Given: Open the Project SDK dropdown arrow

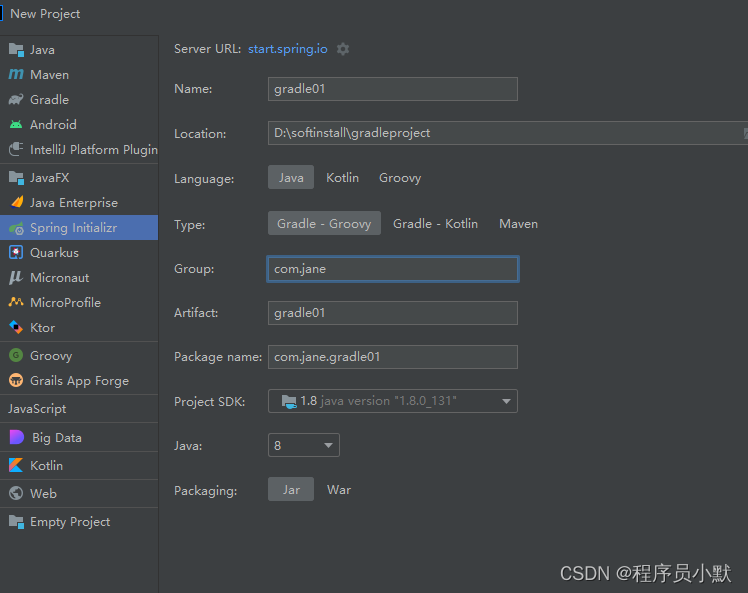Looking at the screenshot, I should 506,401.
